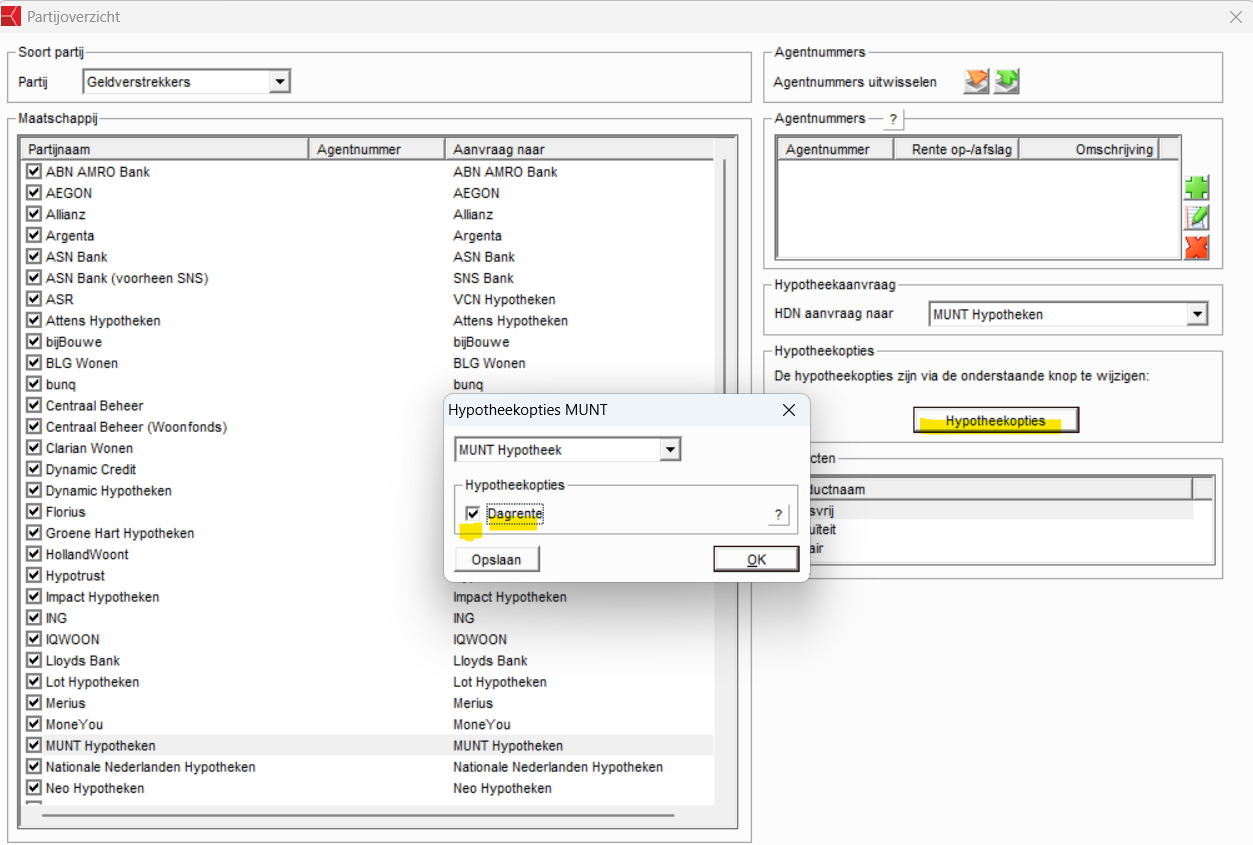Close the Hypotheekopties MUNT dialog

[x=788, y=410]
